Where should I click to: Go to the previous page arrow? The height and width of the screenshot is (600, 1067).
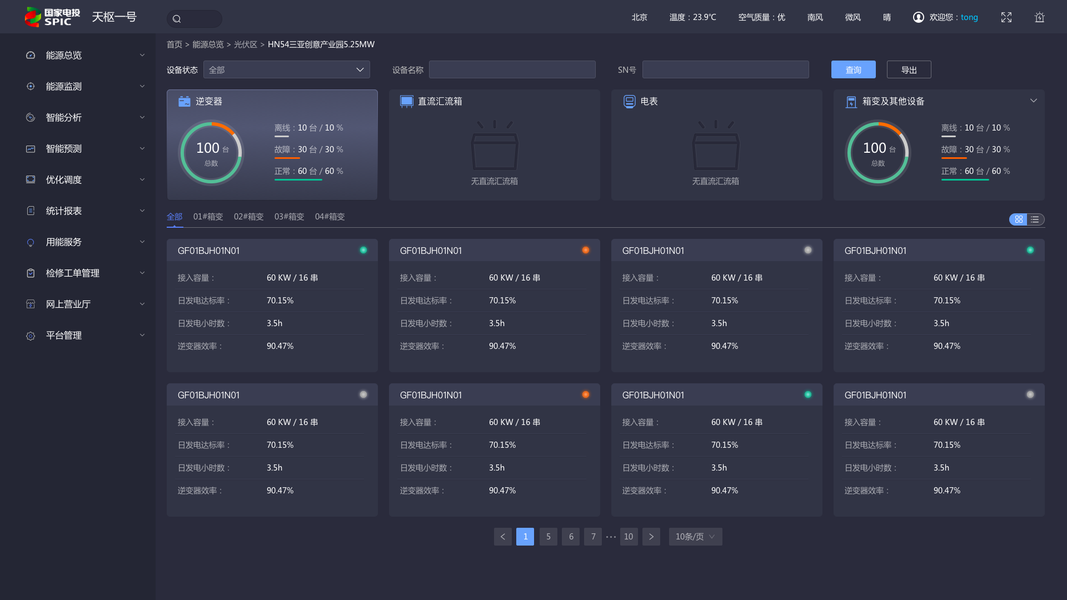[503, 537]
